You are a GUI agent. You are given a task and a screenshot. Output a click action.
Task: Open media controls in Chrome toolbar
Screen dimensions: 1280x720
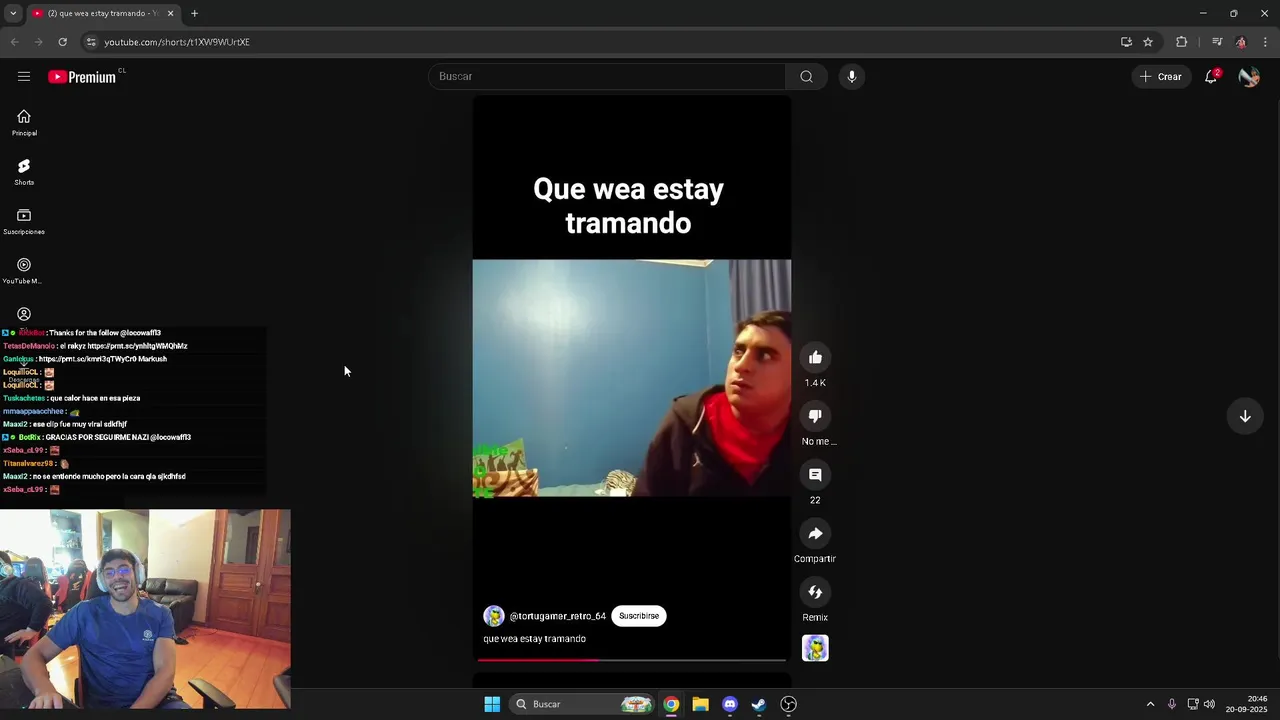1217,42
